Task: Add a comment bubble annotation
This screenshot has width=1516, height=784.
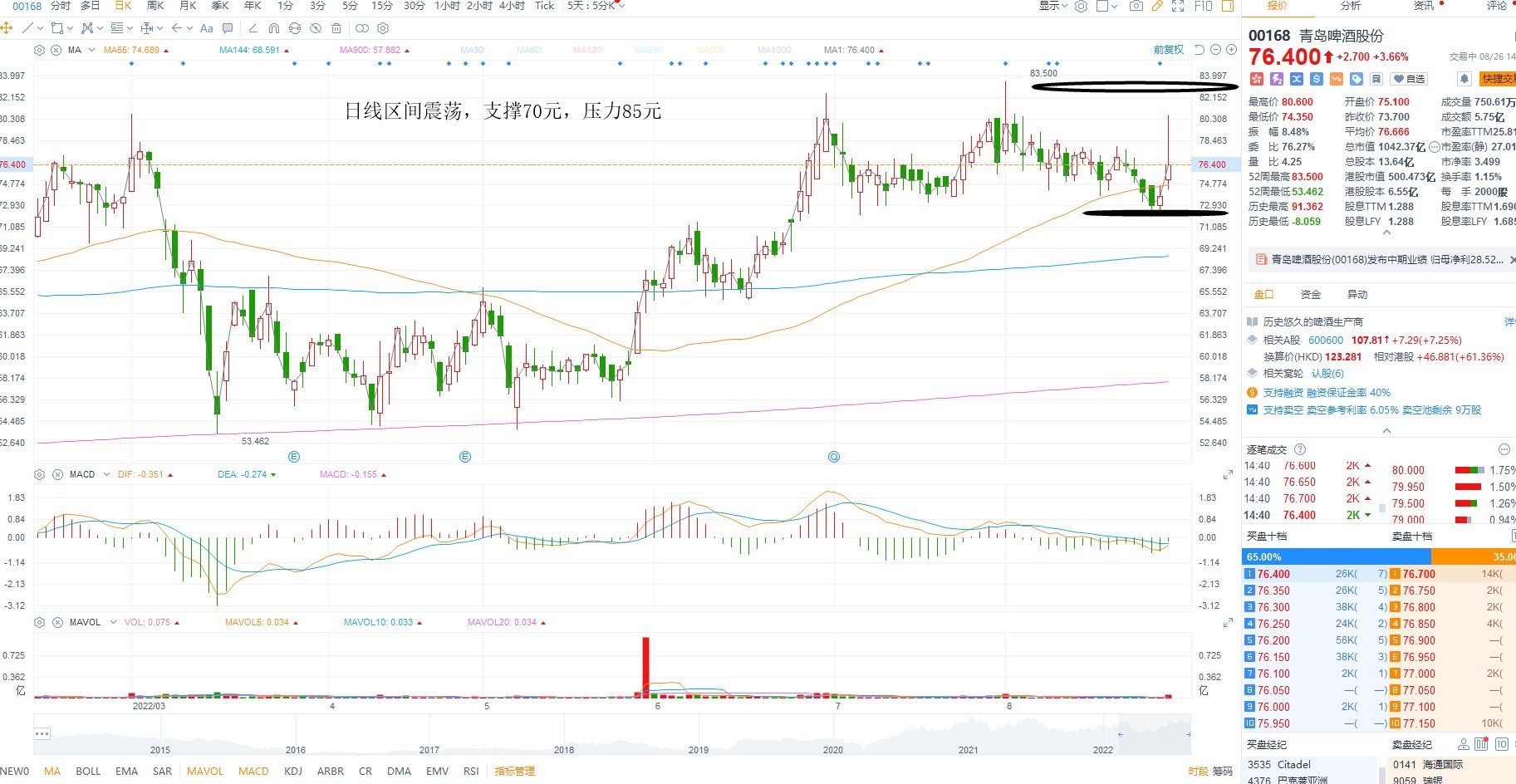Action: coord(228,28)
